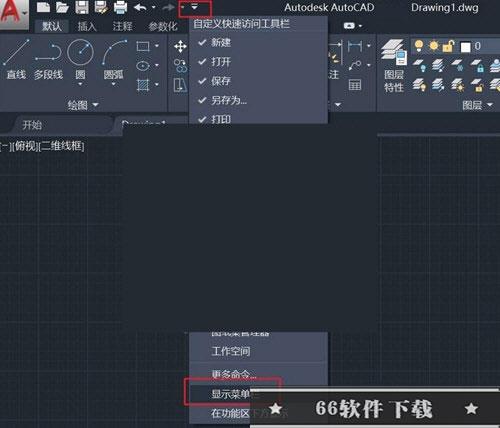
Task: Switch to the 默认 ribbon tab
Action: point(52,26)
